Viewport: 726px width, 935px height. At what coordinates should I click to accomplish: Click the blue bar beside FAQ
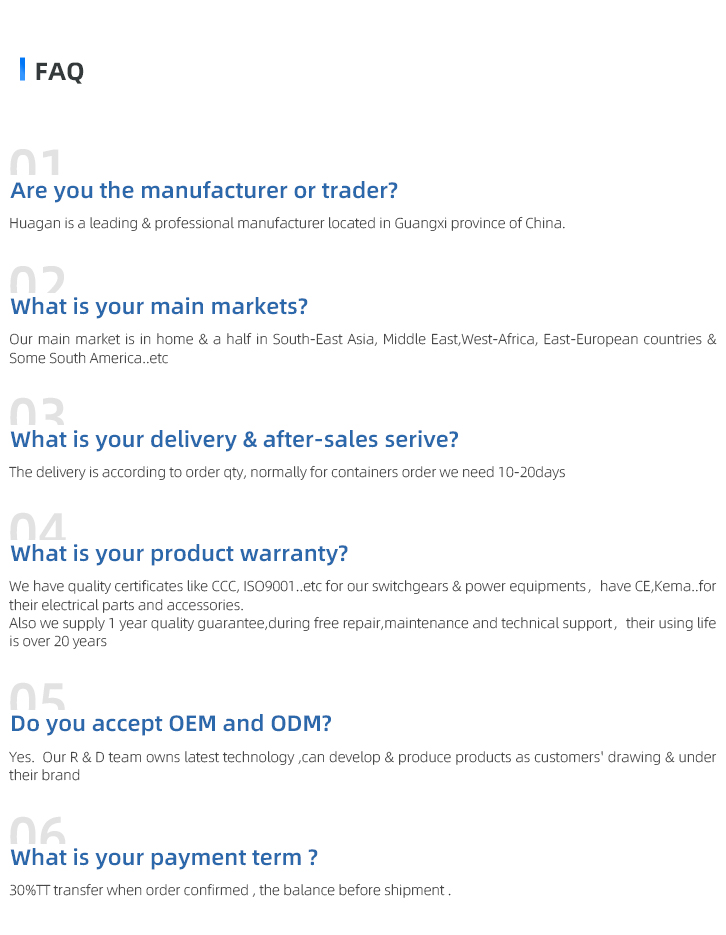[22, 70]
